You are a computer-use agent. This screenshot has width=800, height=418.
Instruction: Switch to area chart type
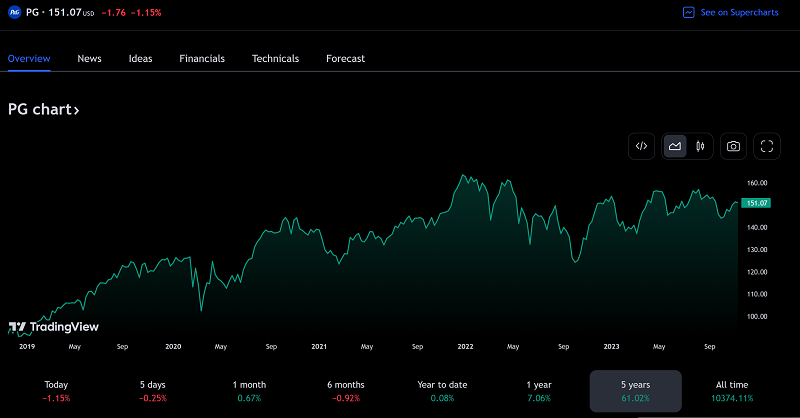[675, 146]
